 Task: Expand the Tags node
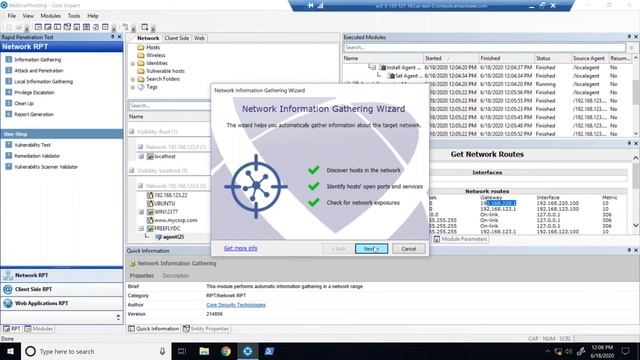click(x=133, y=87)
